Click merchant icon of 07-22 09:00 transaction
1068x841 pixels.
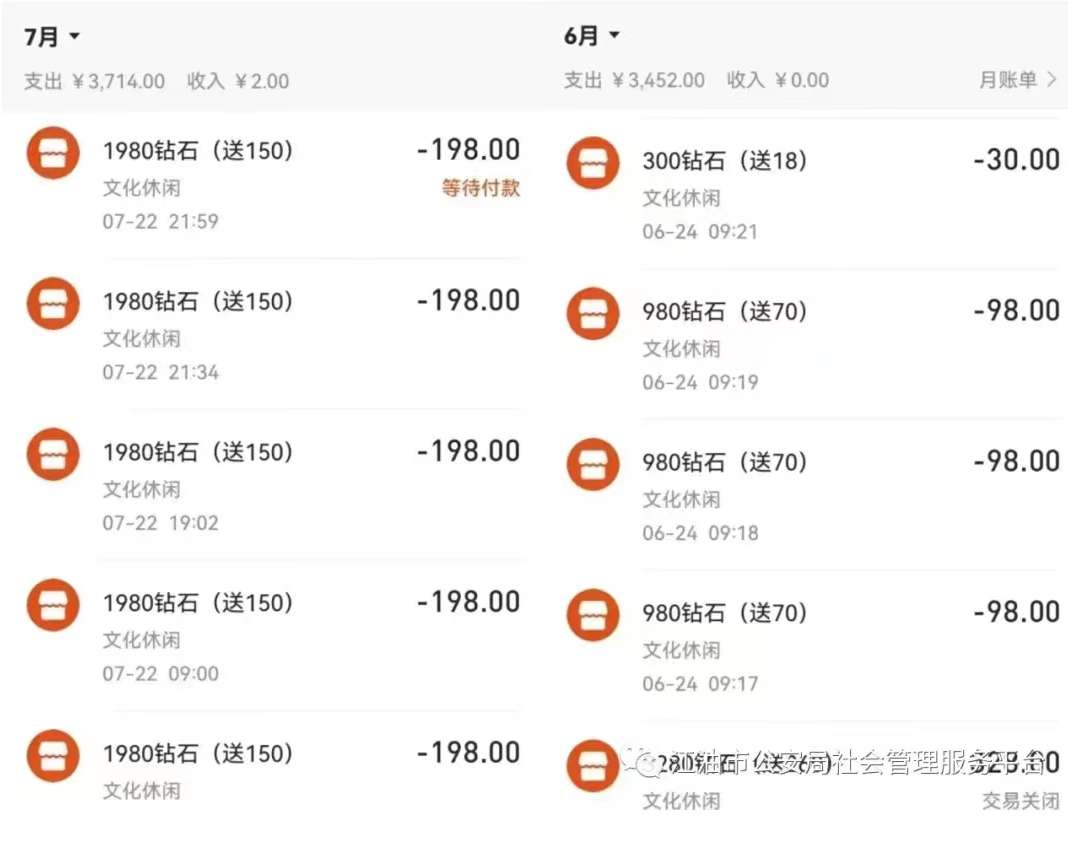(53, 605)
